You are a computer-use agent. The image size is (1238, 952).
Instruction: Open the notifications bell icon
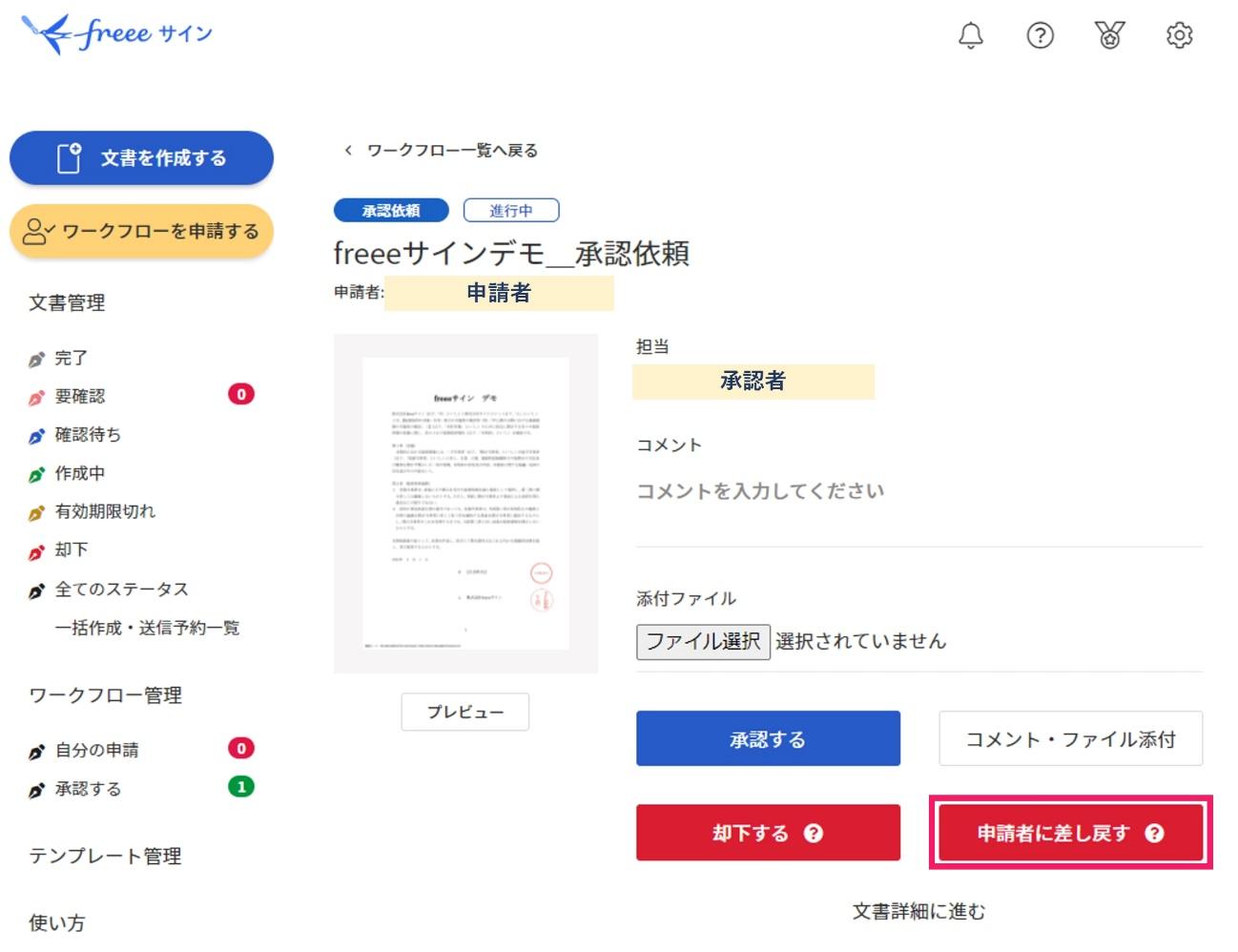point(970,35)
